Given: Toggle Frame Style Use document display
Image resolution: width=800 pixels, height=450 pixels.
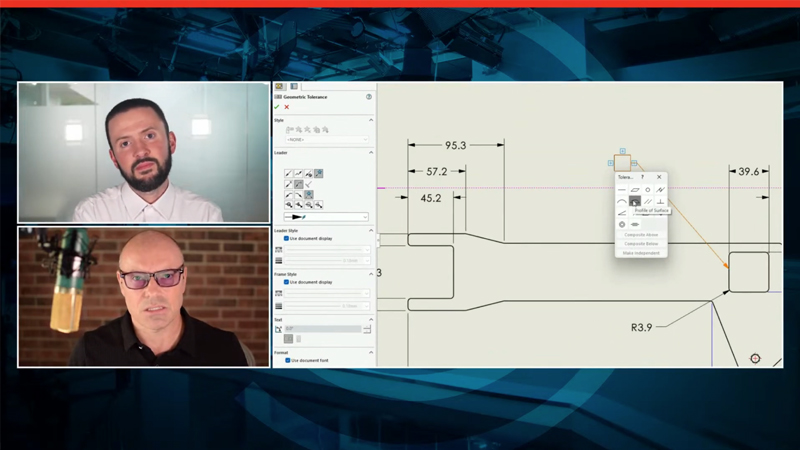Looking at the screenshot, I should 286,282.
